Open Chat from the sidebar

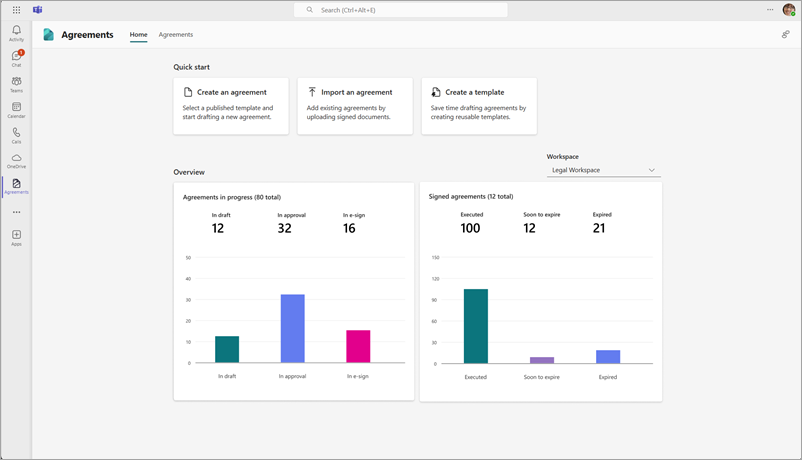(16, 58)
